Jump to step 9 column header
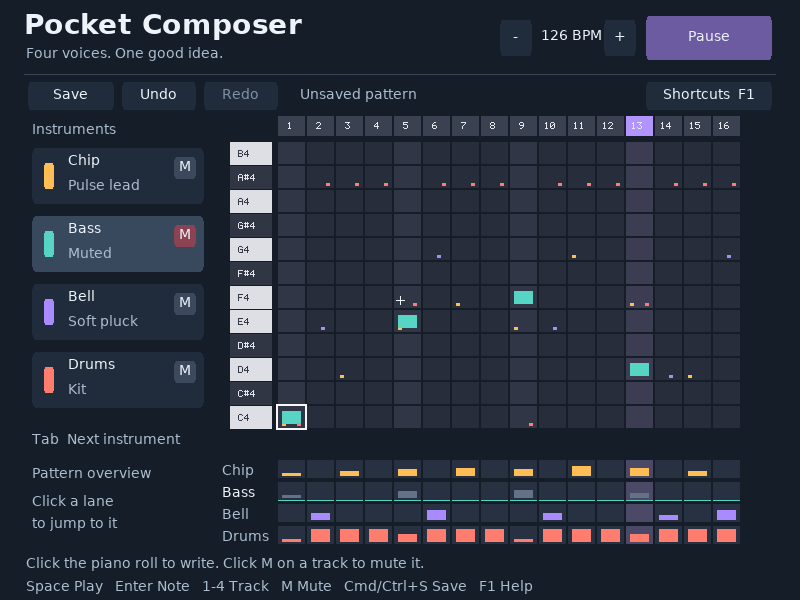Viewport: 800px width, 600px height. 523,126
